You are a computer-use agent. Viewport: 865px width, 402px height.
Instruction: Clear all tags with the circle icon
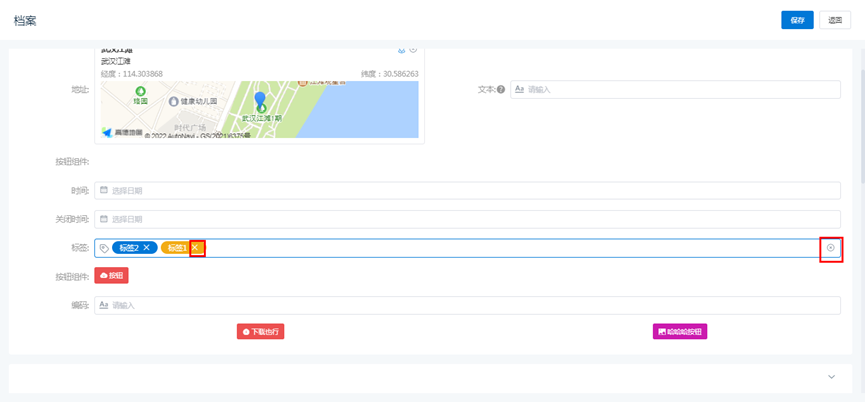point(830,248)
